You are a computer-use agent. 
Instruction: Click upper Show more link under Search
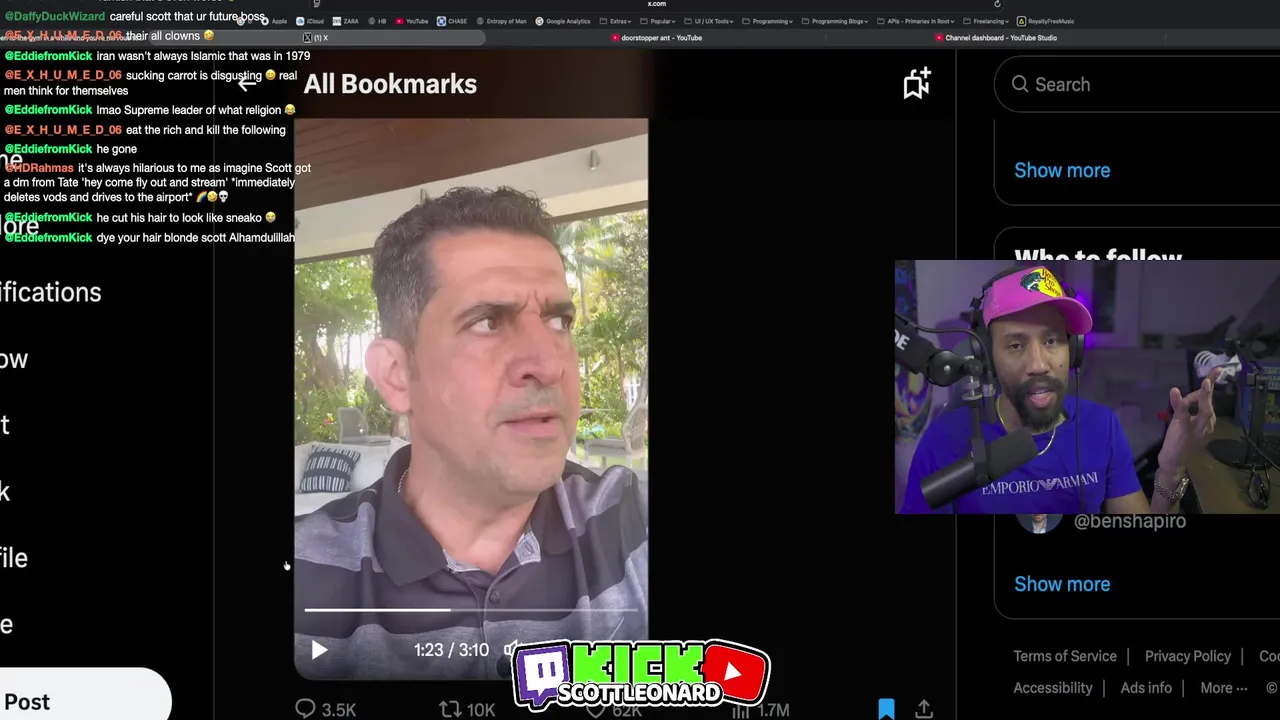pos(1062,170)
